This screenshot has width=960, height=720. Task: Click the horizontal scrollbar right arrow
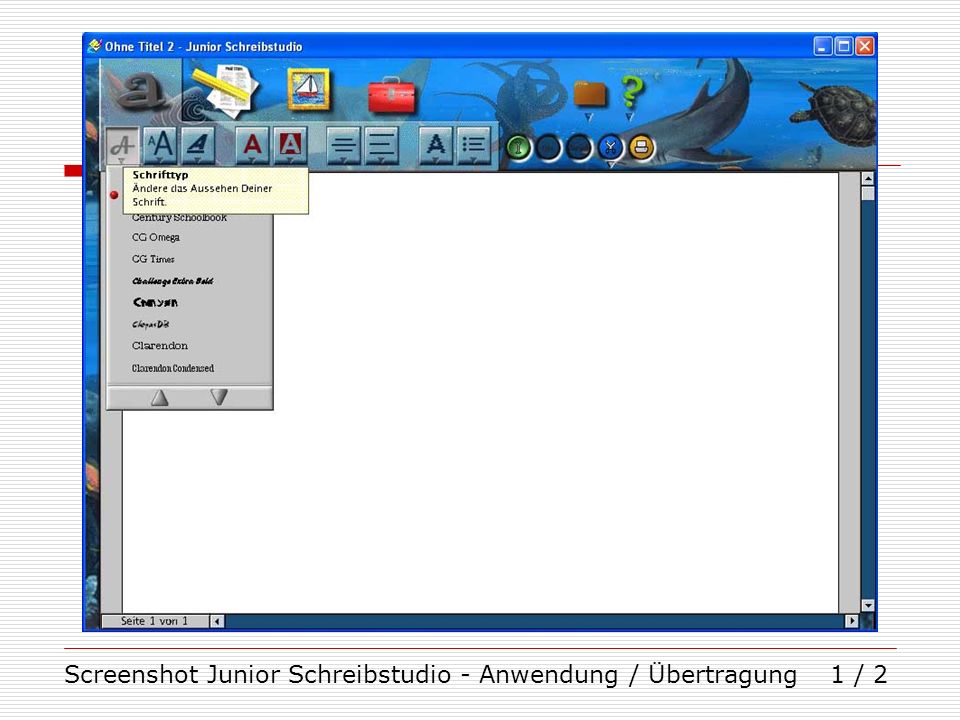tap(851, 621)
